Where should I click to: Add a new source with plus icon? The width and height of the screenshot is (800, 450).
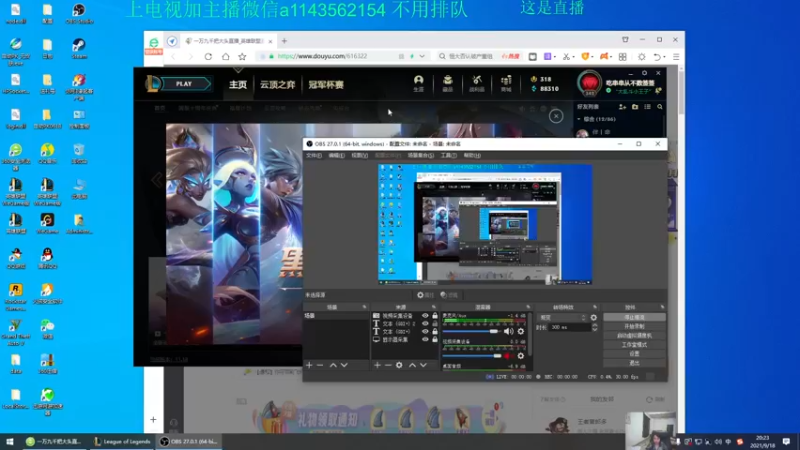pyautogui.click(x=377, y=365)
